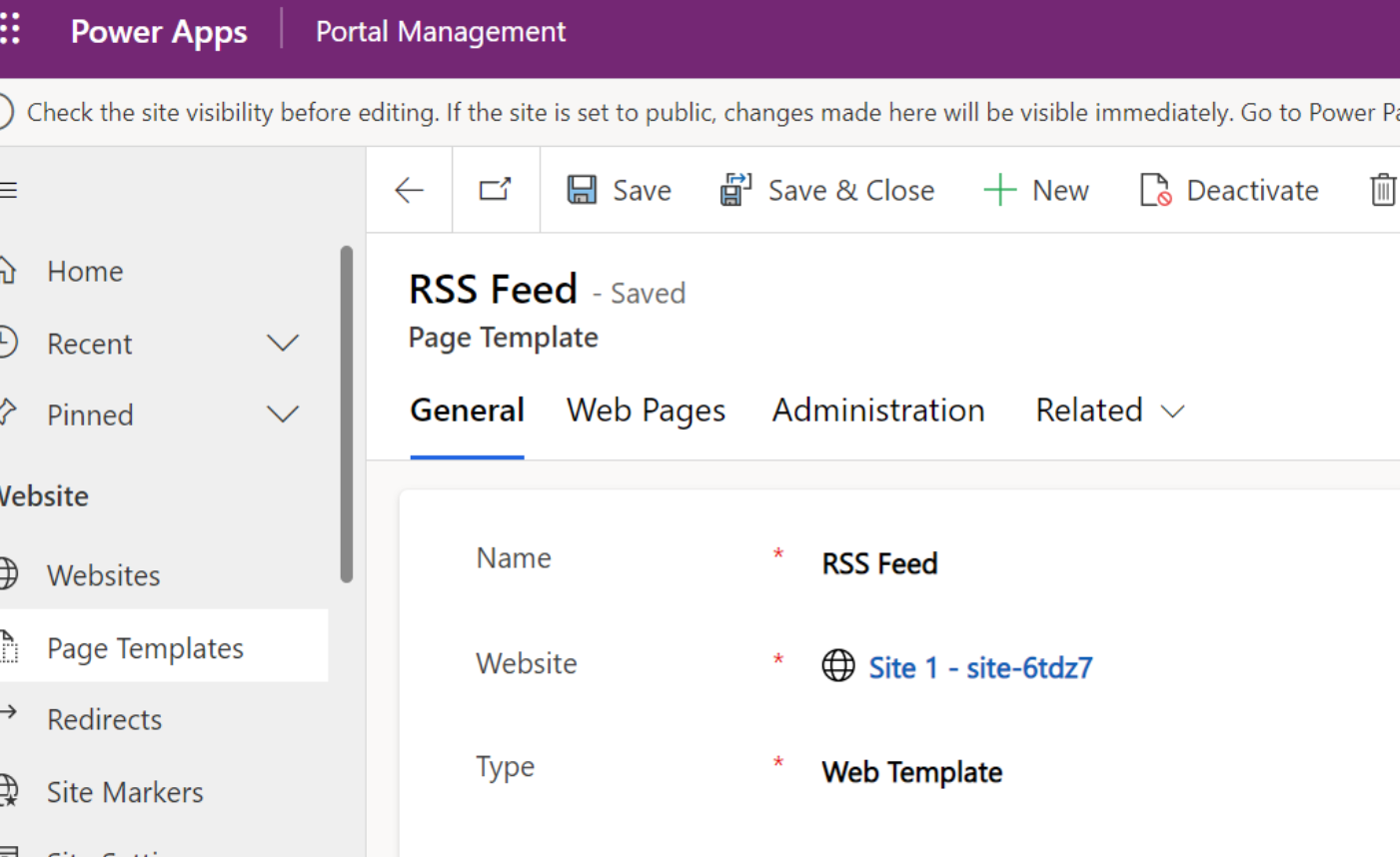Open the Site 1 - site-6tdz7 link
1400x857 pixels.
click(980, 667)
